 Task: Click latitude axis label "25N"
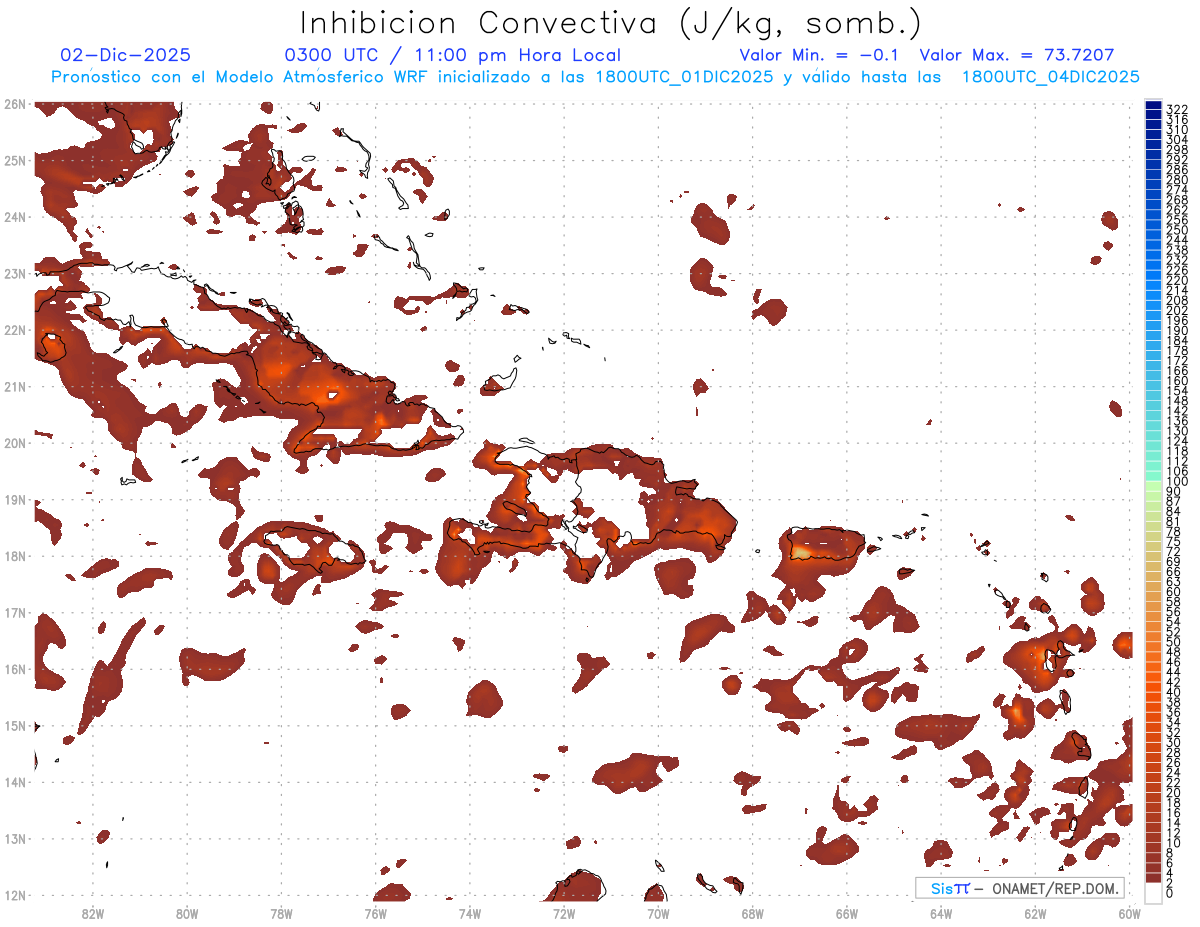point(14,160)
